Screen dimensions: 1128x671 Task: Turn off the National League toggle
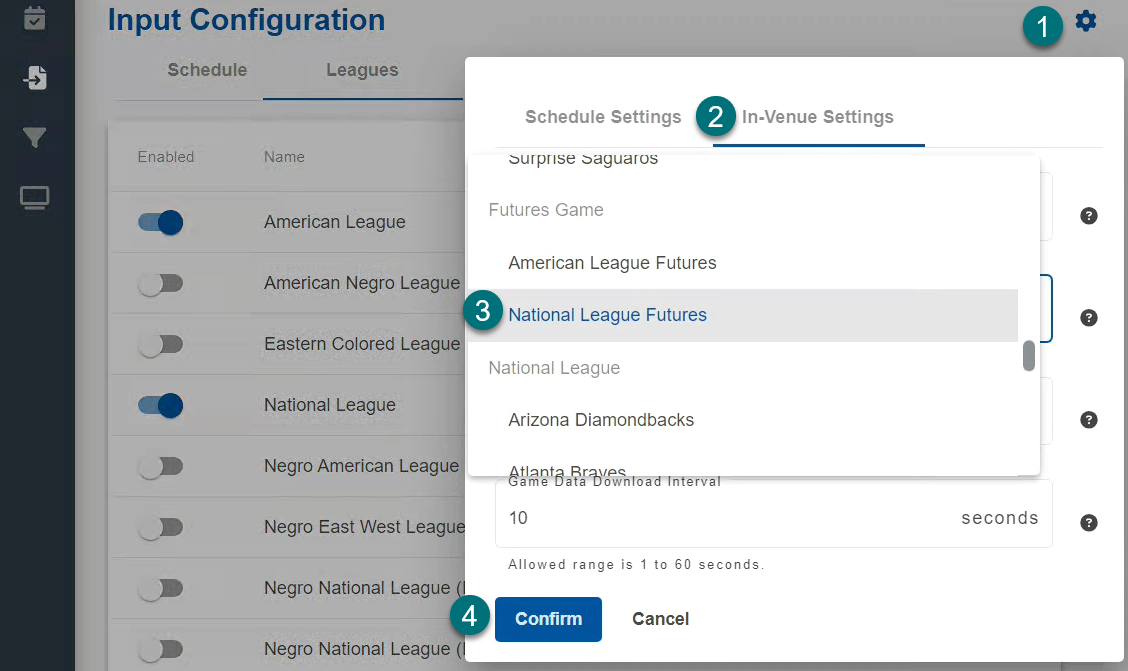coord(161,405)
